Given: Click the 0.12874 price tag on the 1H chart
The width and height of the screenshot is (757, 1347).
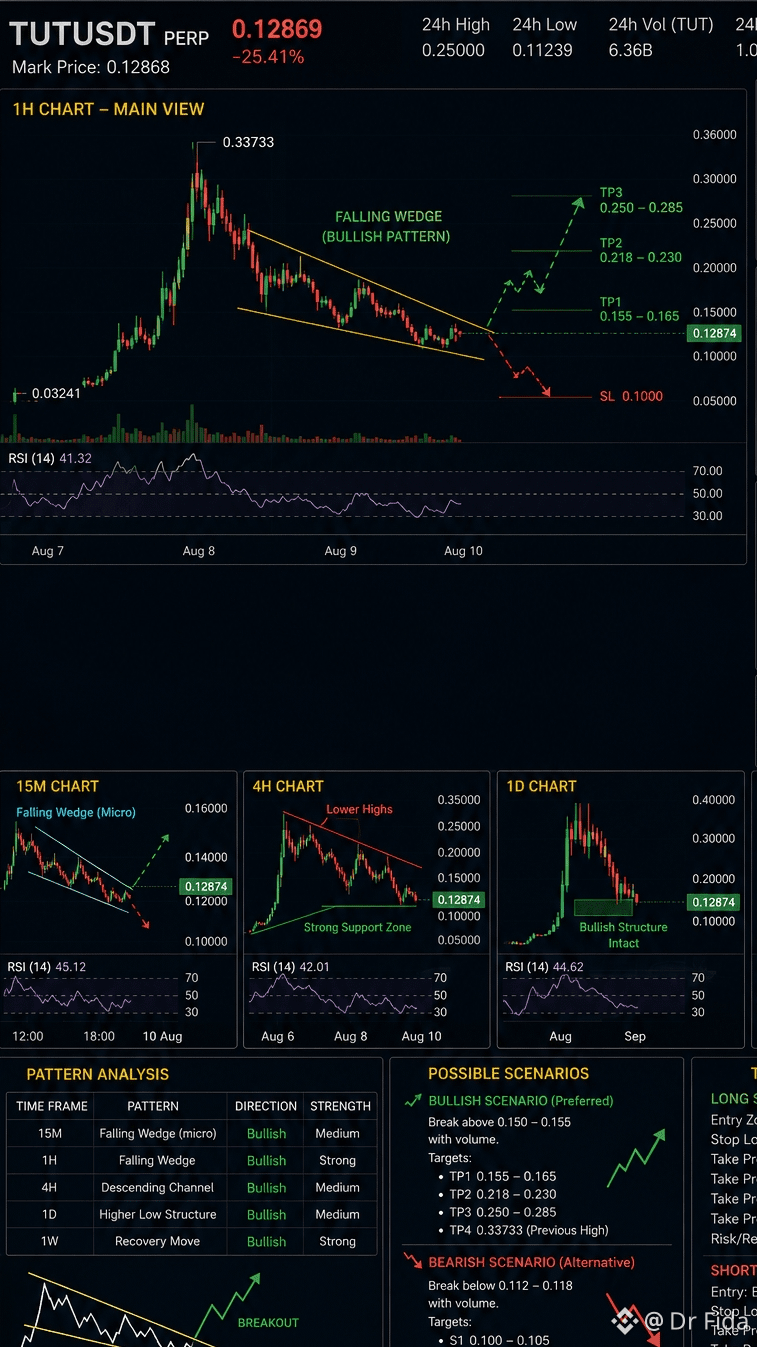Looking at the screenshot, I should (714, 333).
